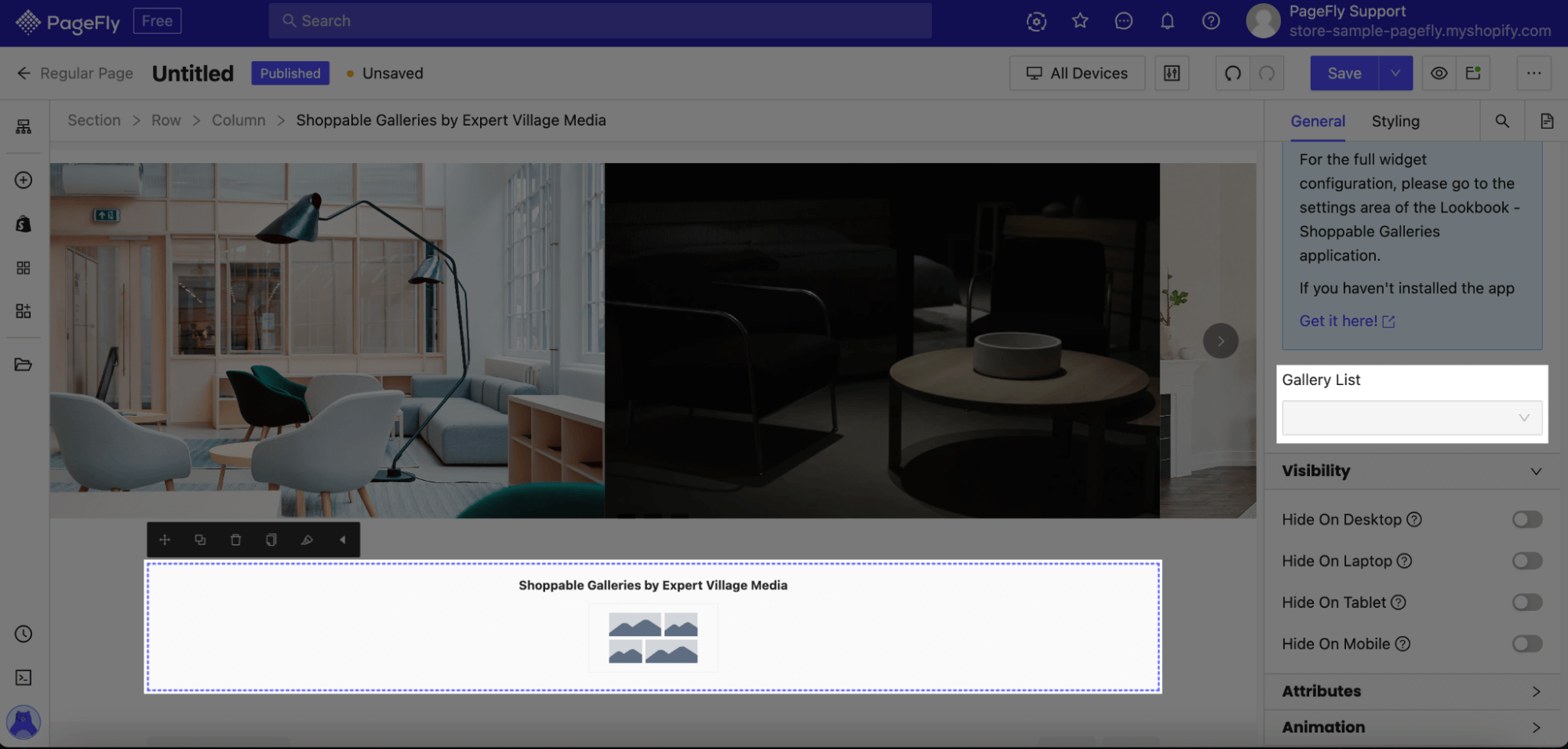The height and width of the screenshot is (749, 1568).
Task: Open Shopify elements bag icon
Action: 24,224
